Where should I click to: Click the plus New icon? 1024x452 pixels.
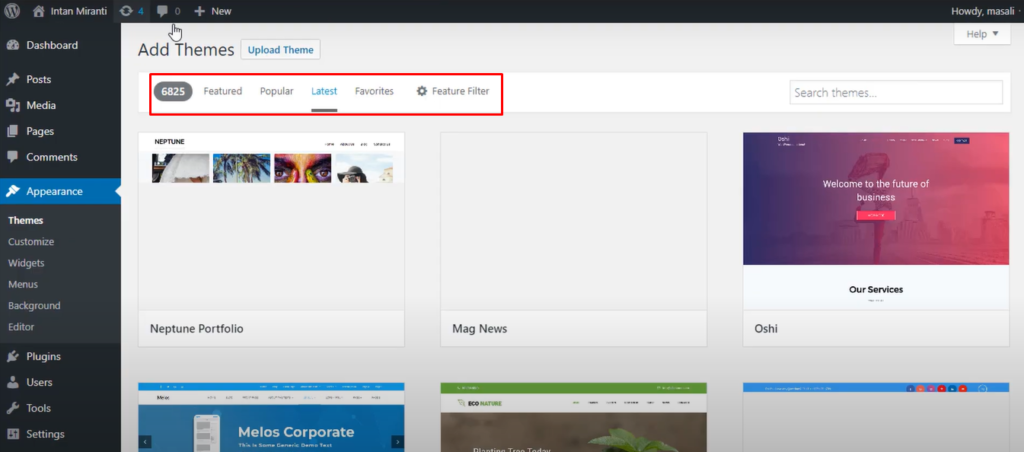coord(200,11)
